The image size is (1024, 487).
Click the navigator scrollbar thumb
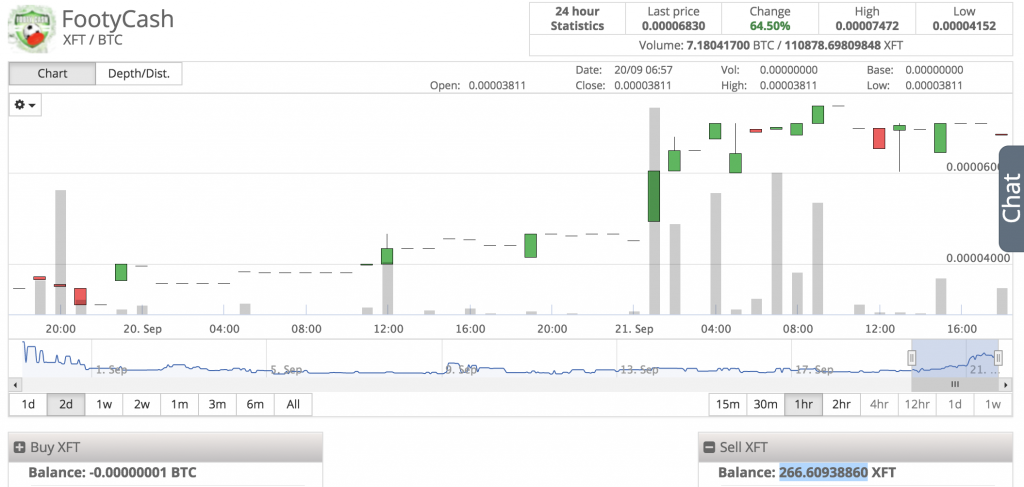954,384
